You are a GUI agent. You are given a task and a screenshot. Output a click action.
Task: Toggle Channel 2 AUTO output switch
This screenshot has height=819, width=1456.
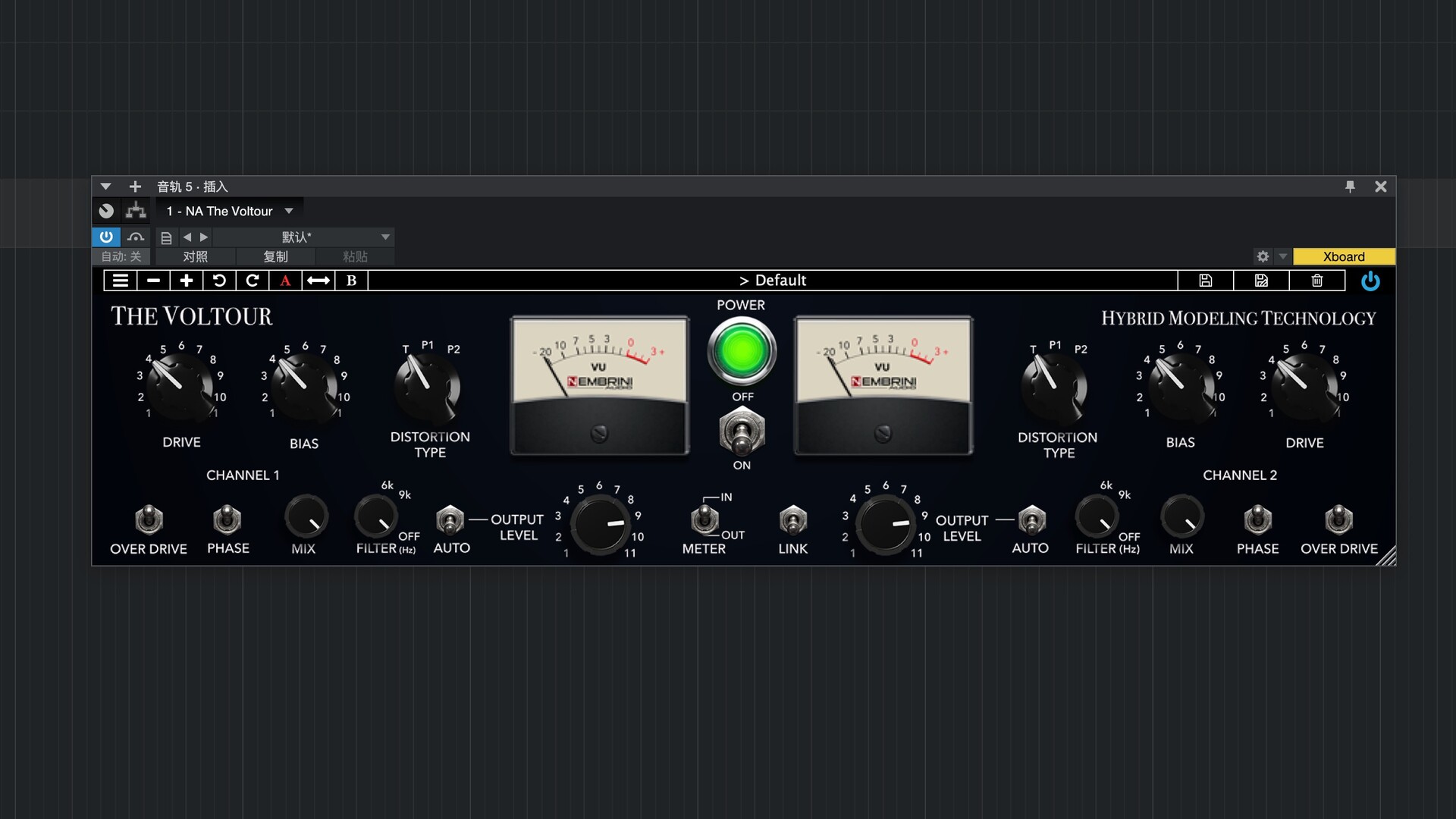point(1031,520)
